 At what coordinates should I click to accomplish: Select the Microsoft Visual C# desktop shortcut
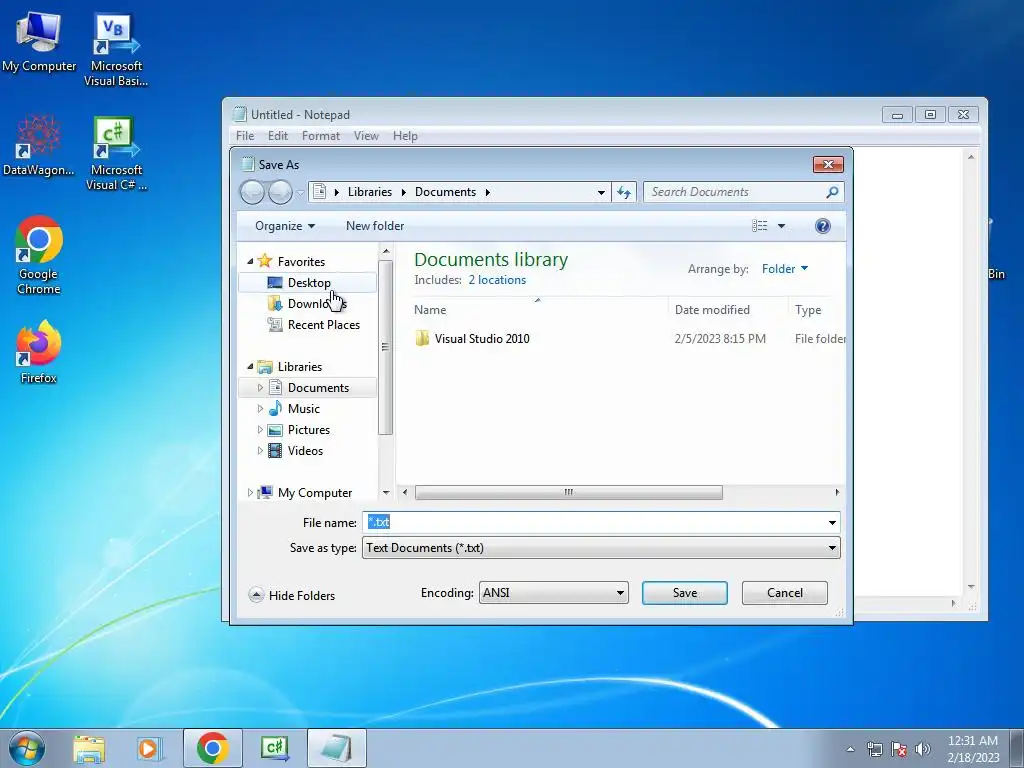coord(116,153)
